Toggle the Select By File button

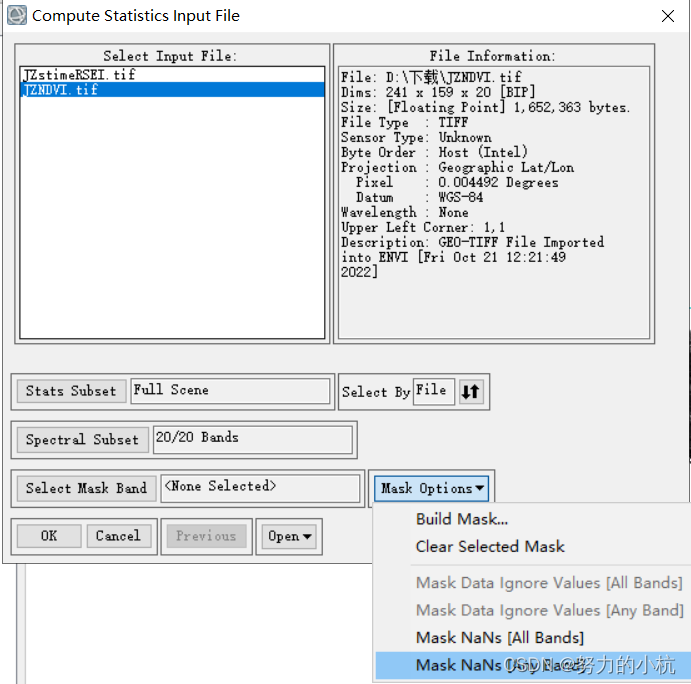pyautogui.click(x=434, y=391)
